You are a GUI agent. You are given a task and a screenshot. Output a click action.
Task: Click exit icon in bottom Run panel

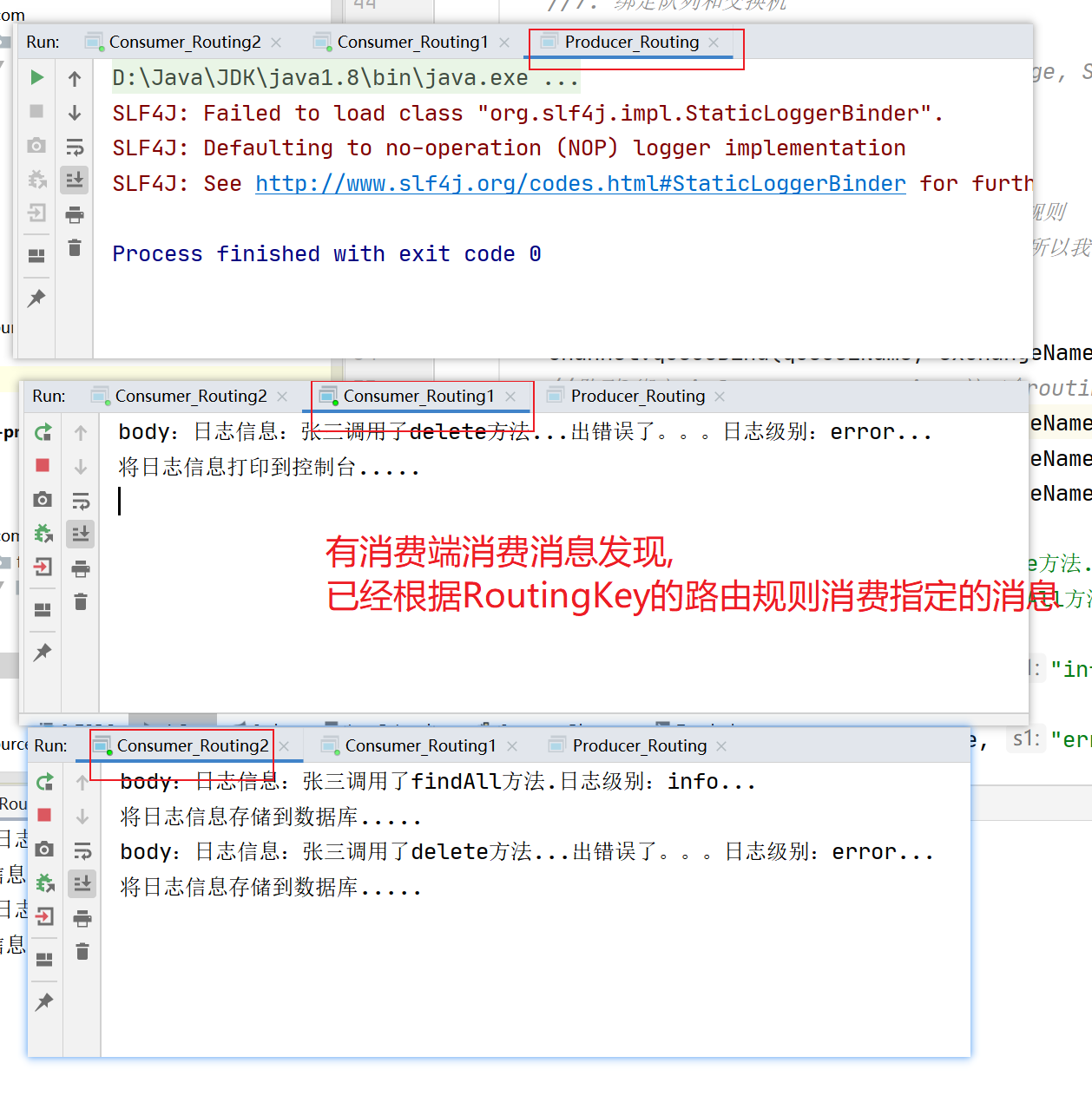click(x=44, y=916)
